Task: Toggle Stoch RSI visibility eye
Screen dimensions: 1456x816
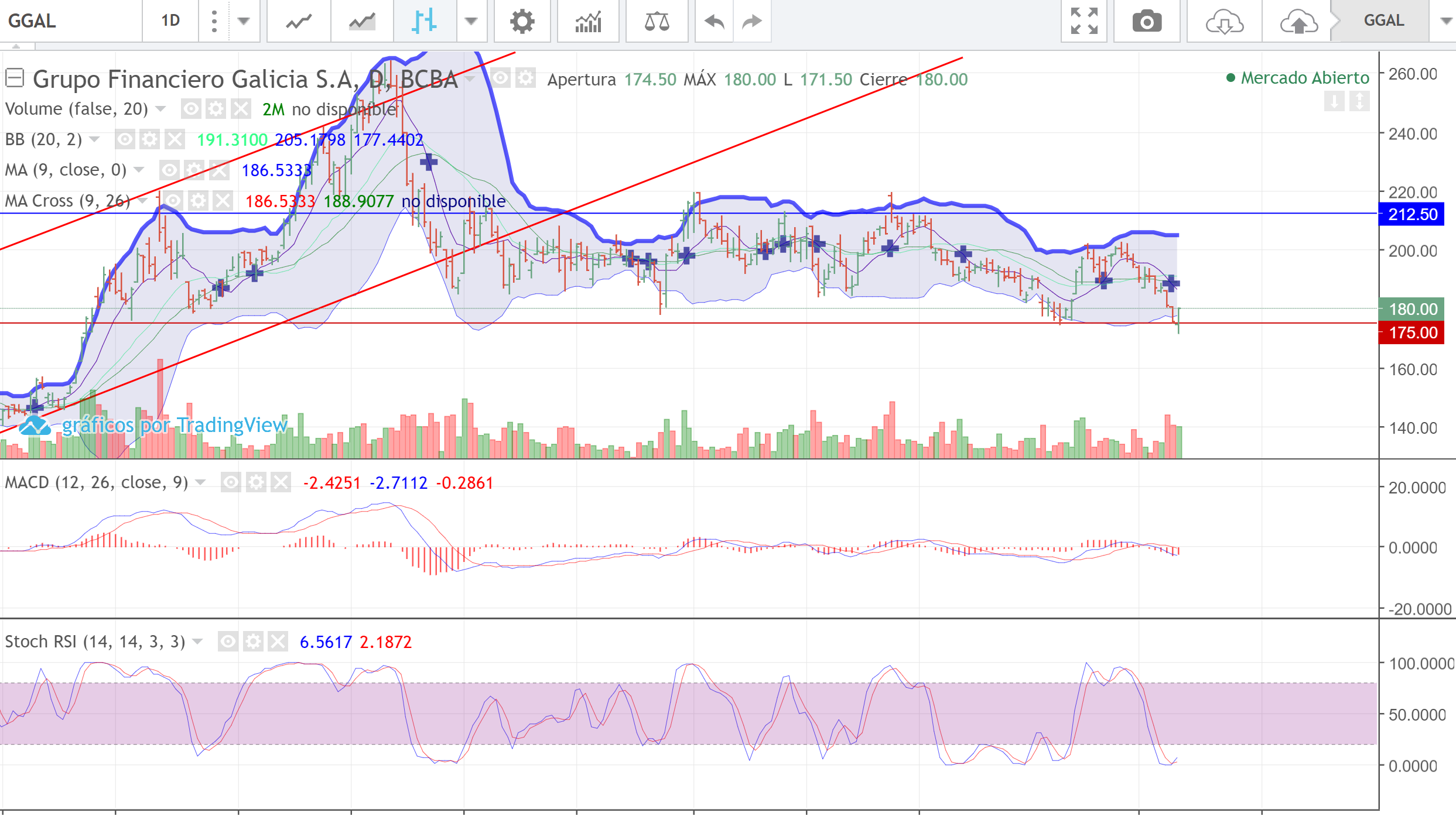Action: [228, 642]
